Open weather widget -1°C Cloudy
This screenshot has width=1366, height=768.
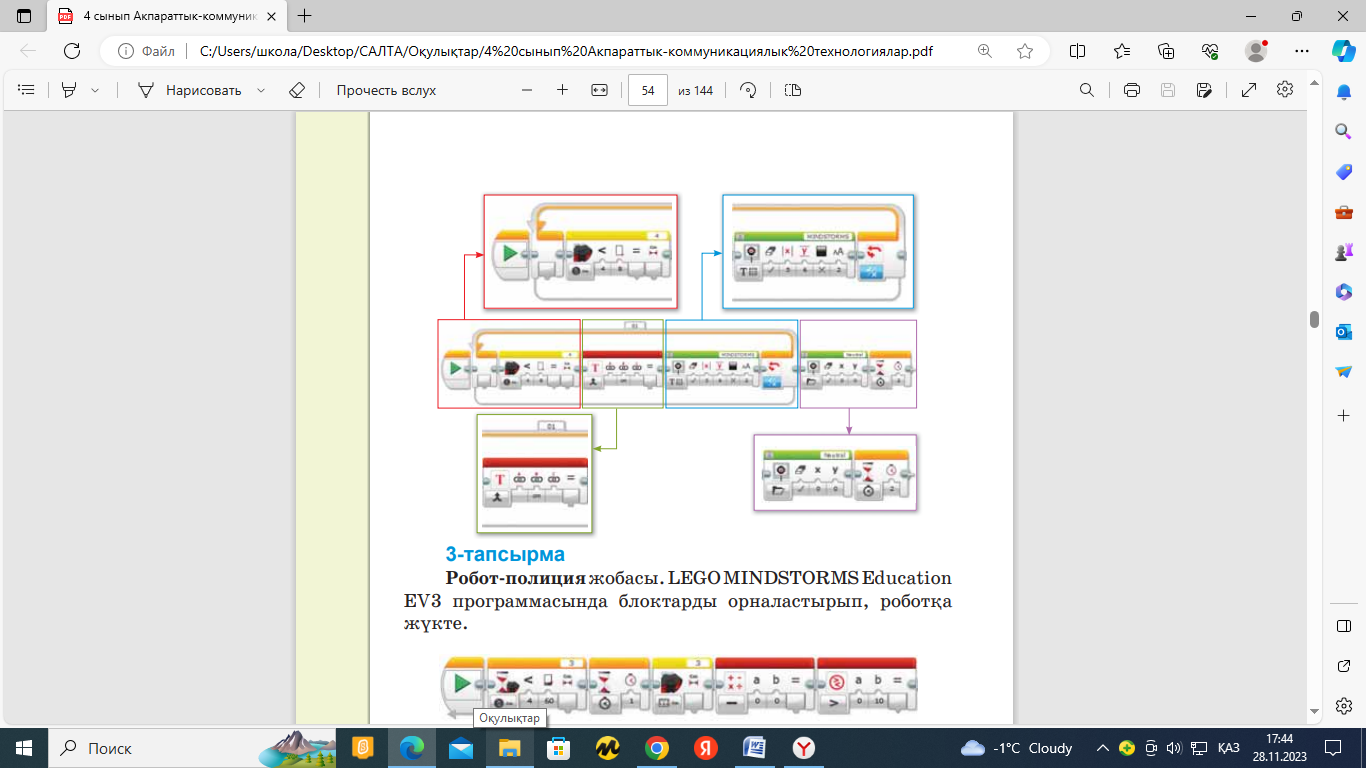point(1017,747)
